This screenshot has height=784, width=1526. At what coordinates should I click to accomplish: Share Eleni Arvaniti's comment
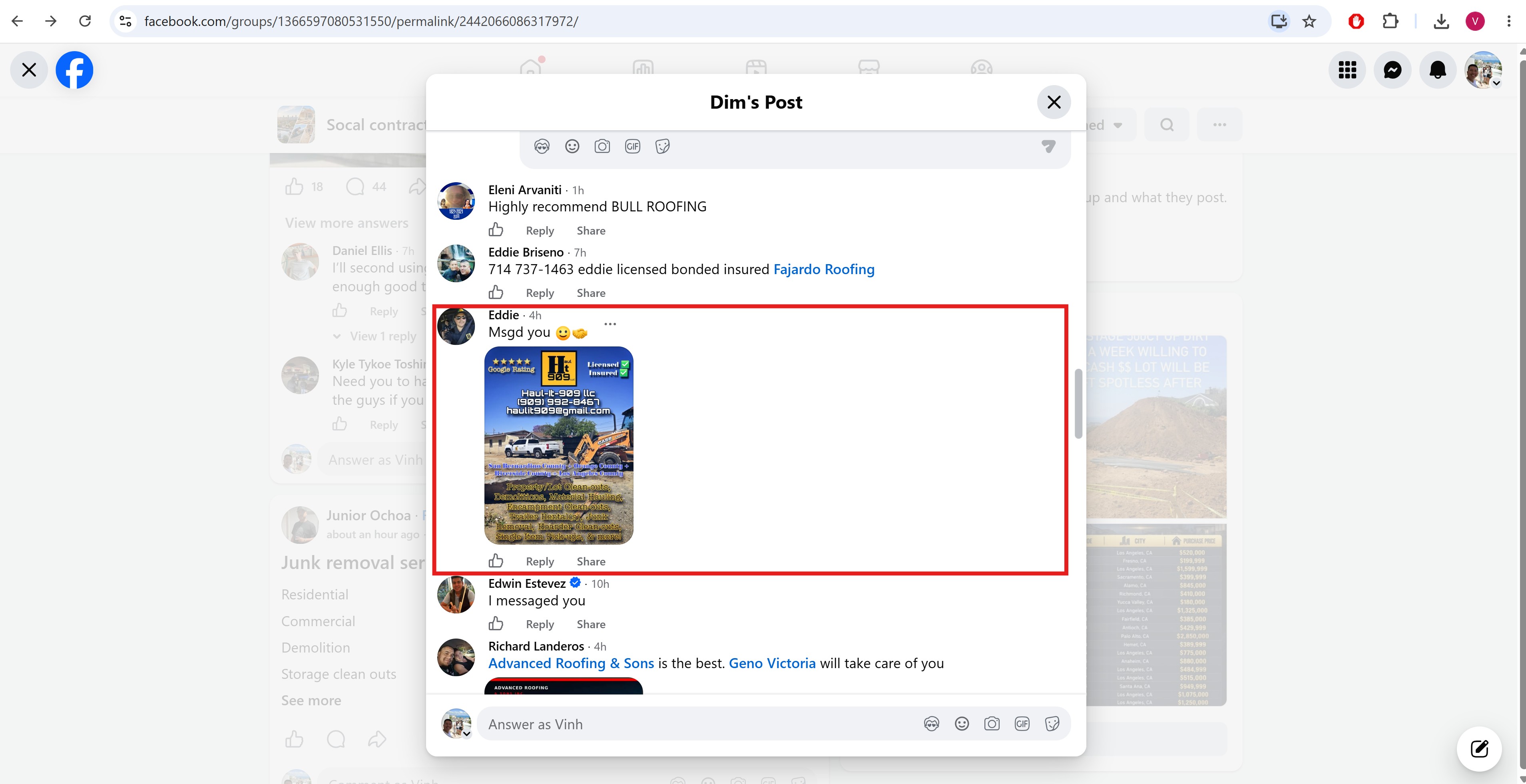(591, 231)
